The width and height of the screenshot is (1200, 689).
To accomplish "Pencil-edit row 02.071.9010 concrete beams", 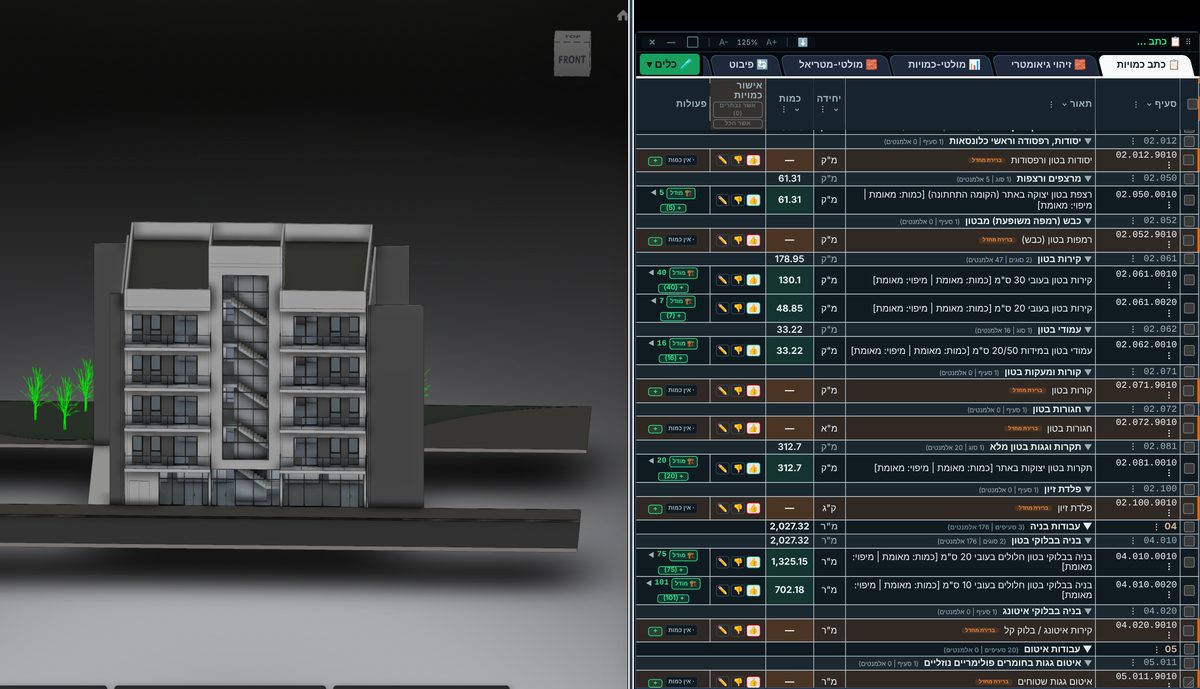I will (x=722, y=390).
